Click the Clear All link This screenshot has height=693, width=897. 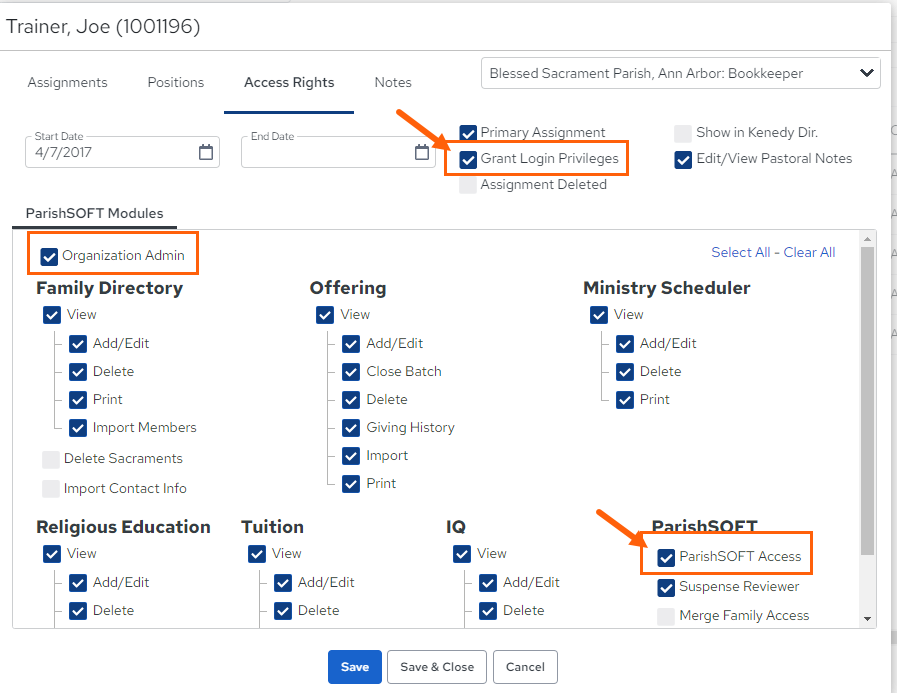pyautogui.click(x=809, y=252)
